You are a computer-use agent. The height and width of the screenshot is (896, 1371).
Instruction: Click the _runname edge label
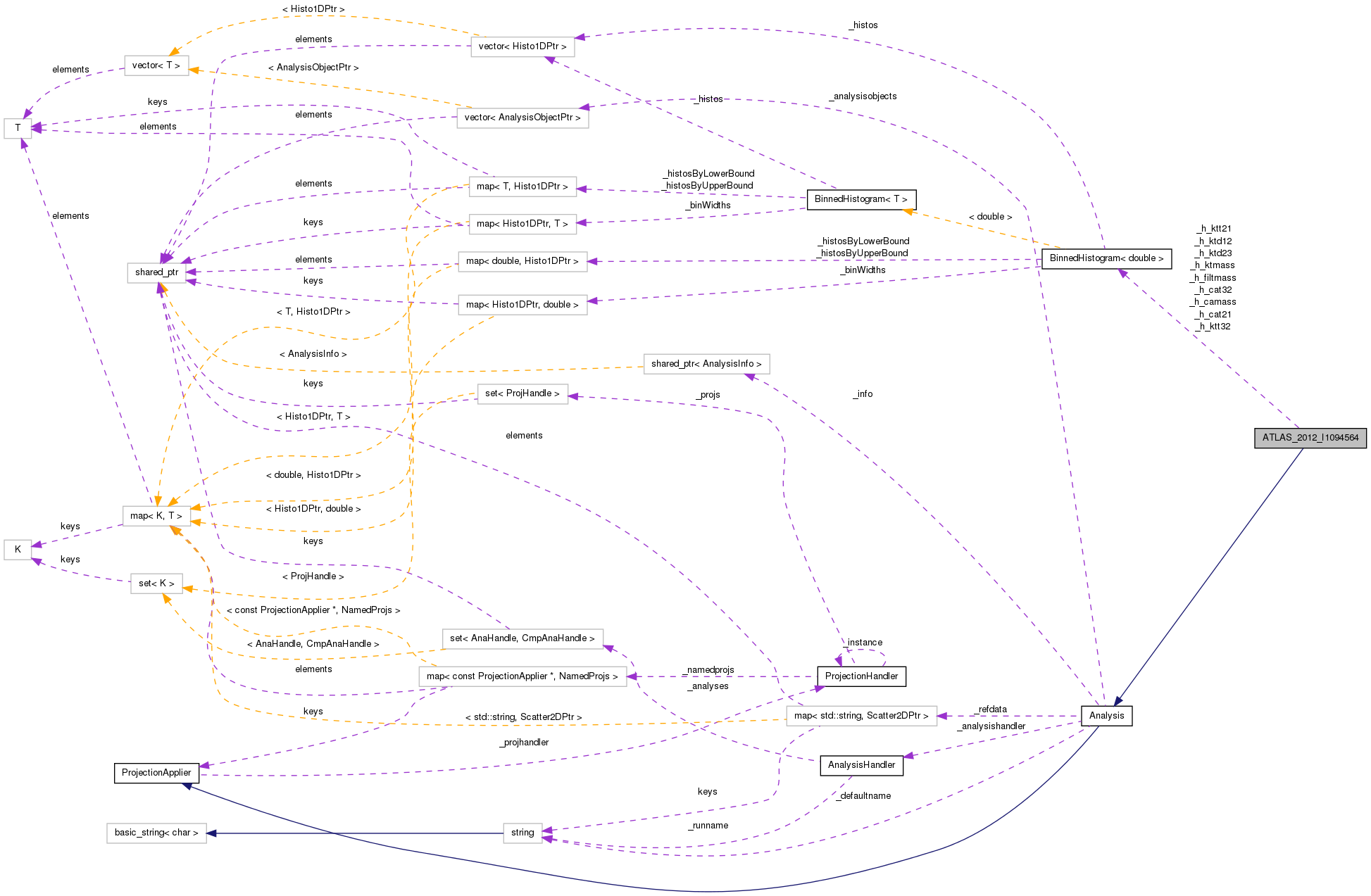[x=708, y=826]
